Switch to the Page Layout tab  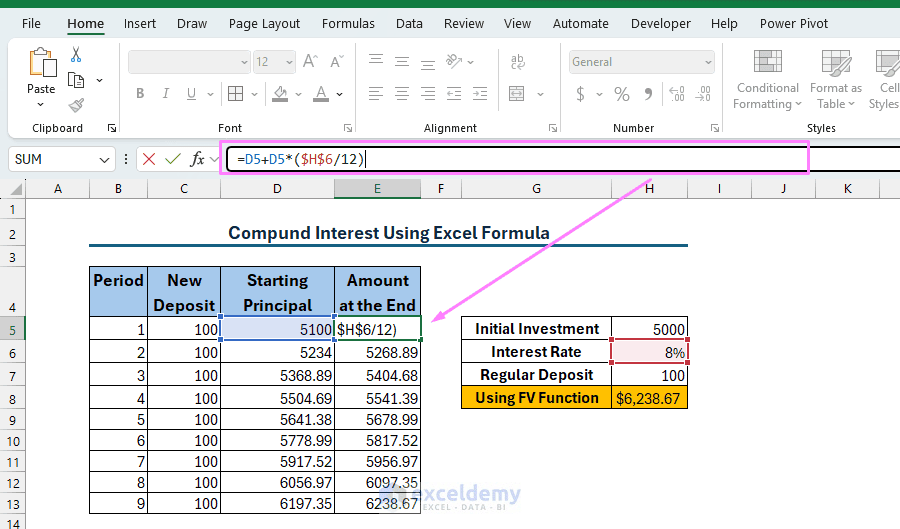pyautogui.click(x=264, y=24)
